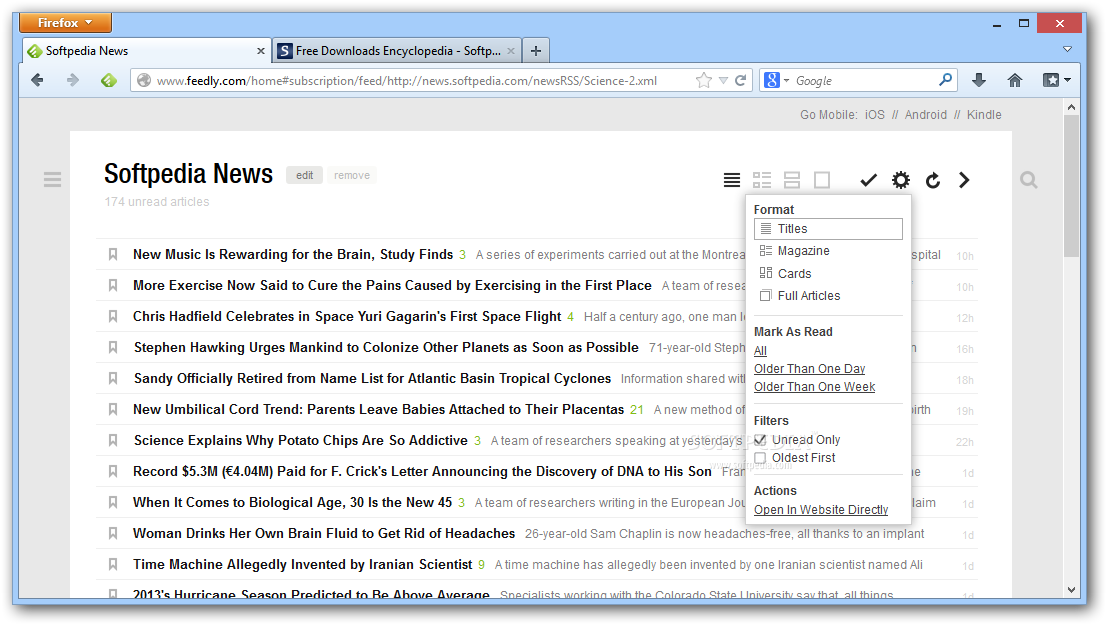1107x625 pixels.
Task: Select Full Articles format in the menu
Action: [800, 296]
